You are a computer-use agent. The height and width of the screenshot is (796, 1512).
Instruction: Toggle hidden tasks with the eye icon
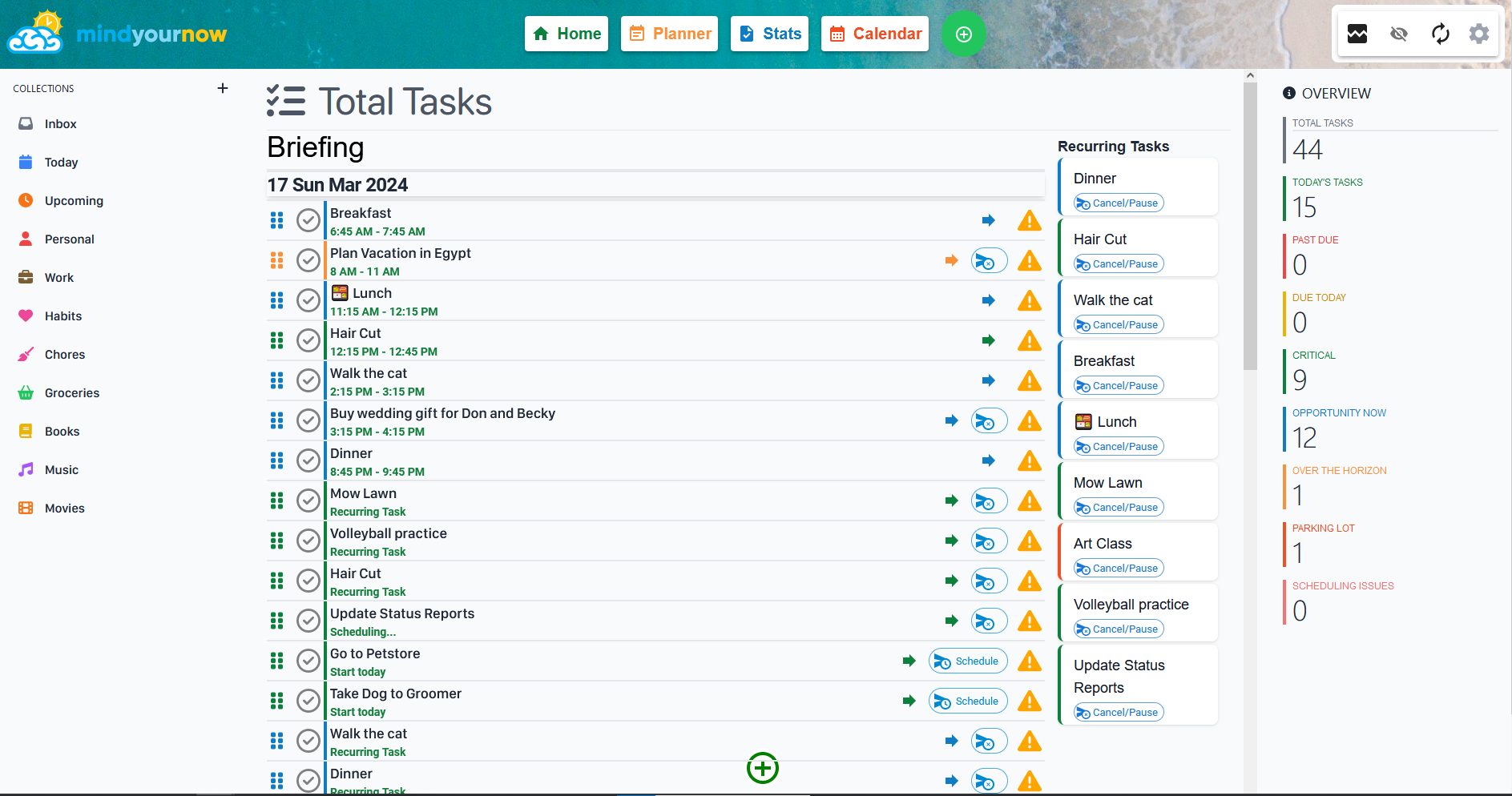pyautogui.click(x=1398, y=34)
